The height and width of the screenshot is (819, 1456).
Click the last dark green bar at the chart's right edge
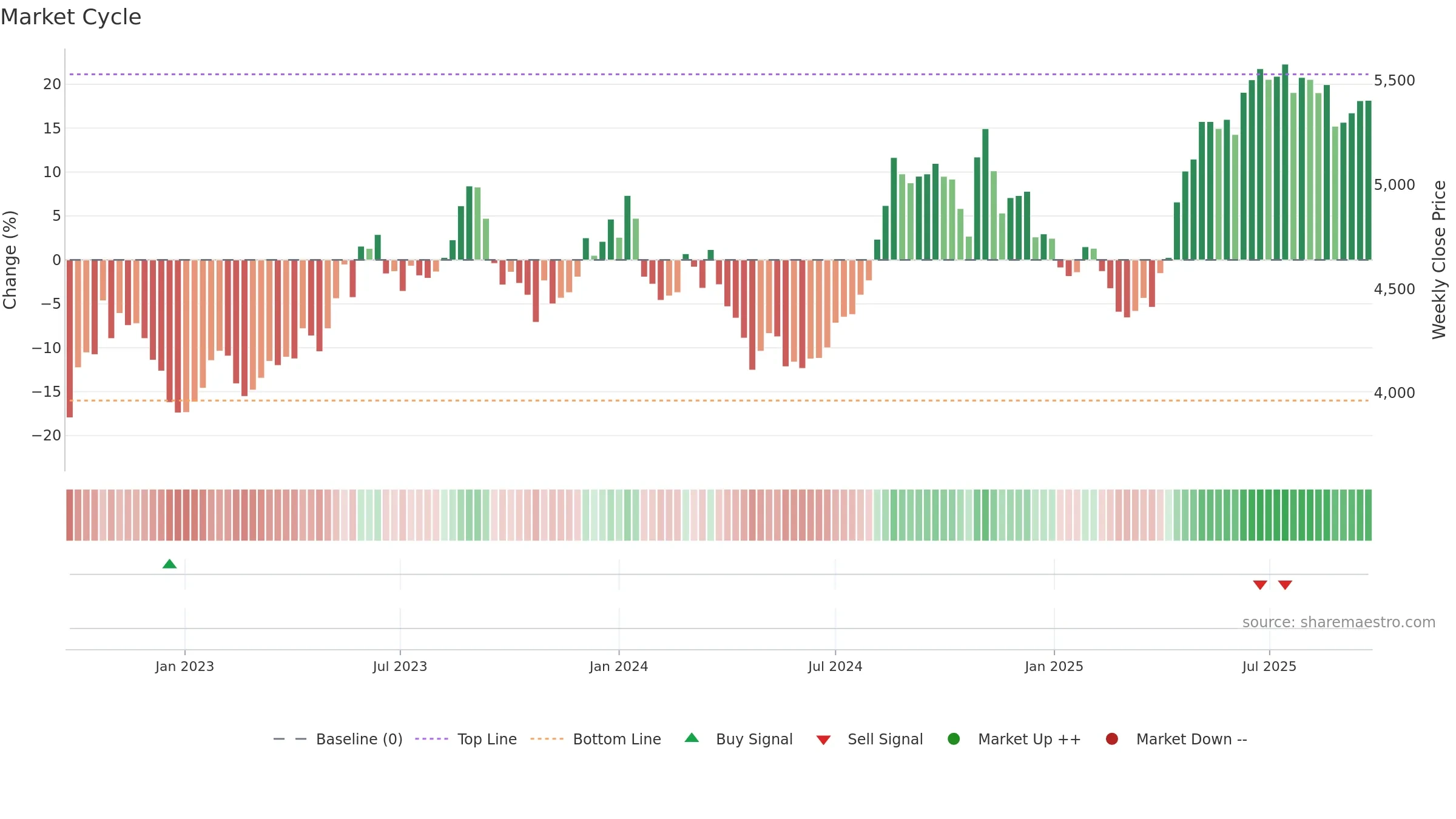(1368, 180)
